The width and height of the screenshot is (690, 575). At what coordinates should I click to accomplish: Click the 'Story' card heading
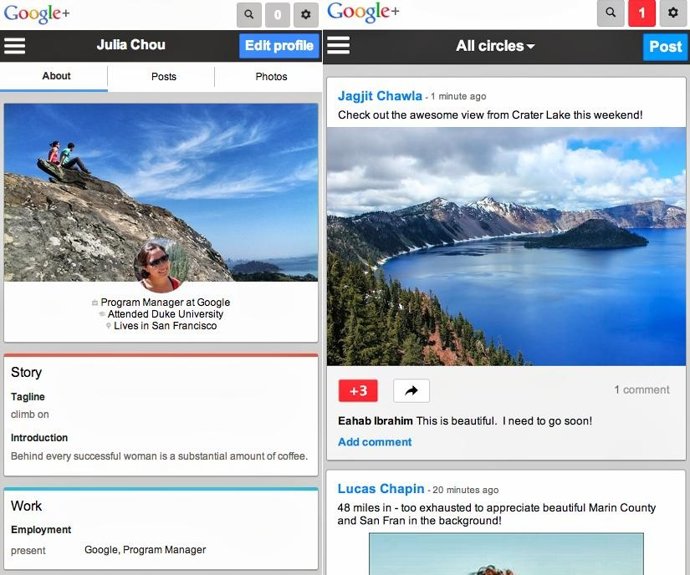click(x=26, y=372)
